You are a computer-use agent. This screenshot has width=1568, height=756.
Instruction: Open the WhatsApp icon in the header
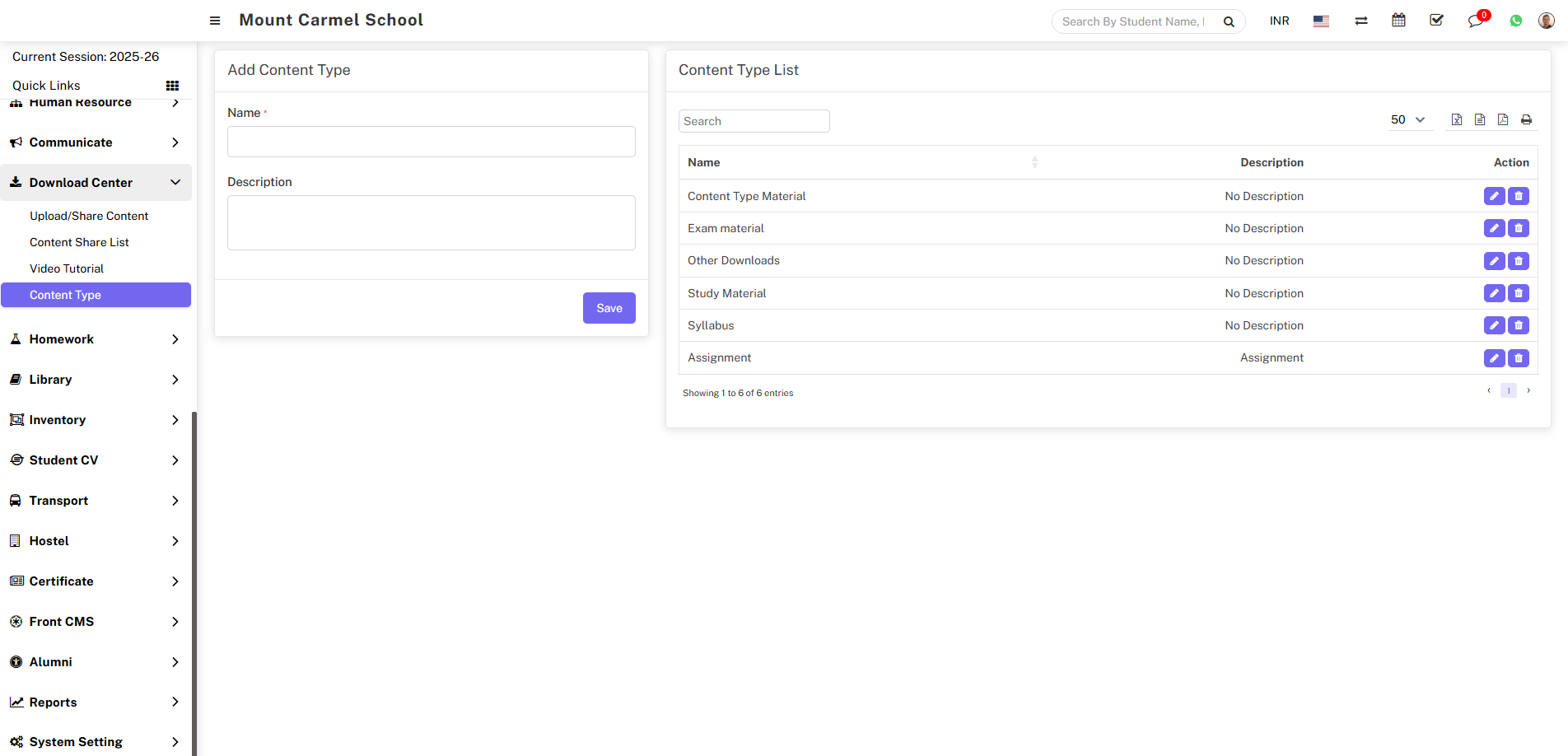click(x=1515, y=21)
